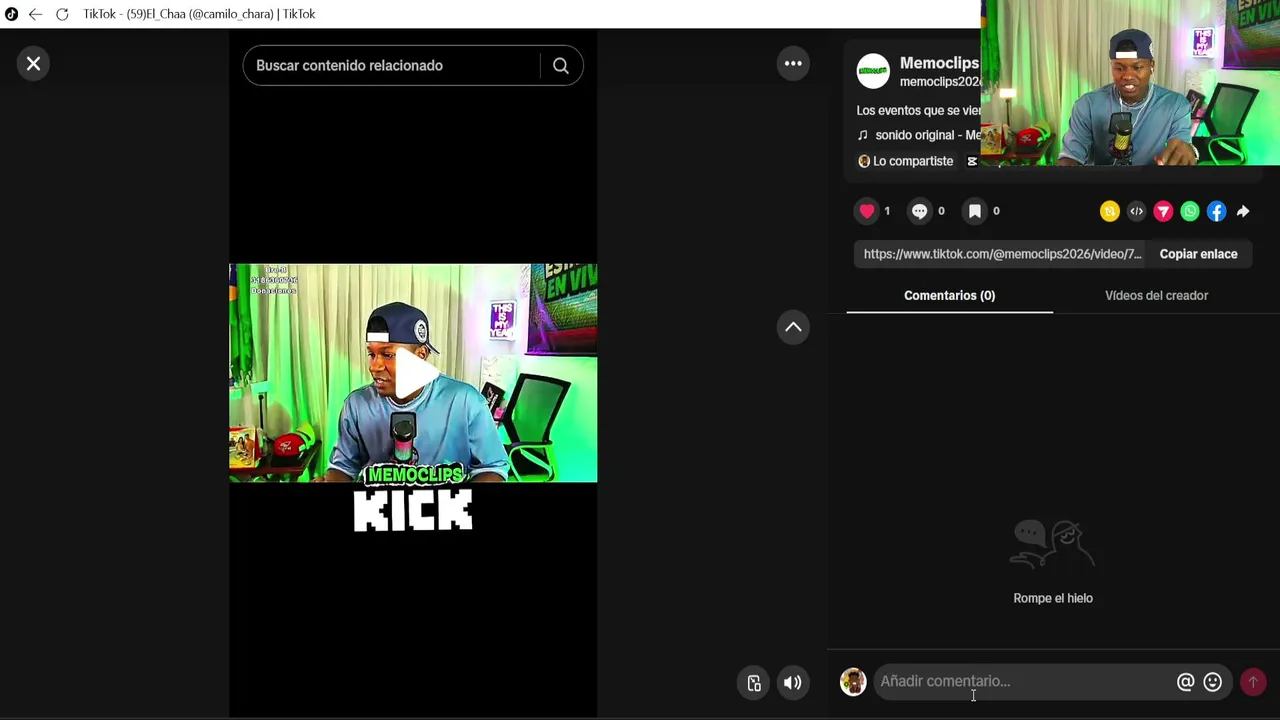Save the video with the bookmark icon
Image resolution: width=1280 pixels, height=720 pixels.
click(x=975, y=211)
